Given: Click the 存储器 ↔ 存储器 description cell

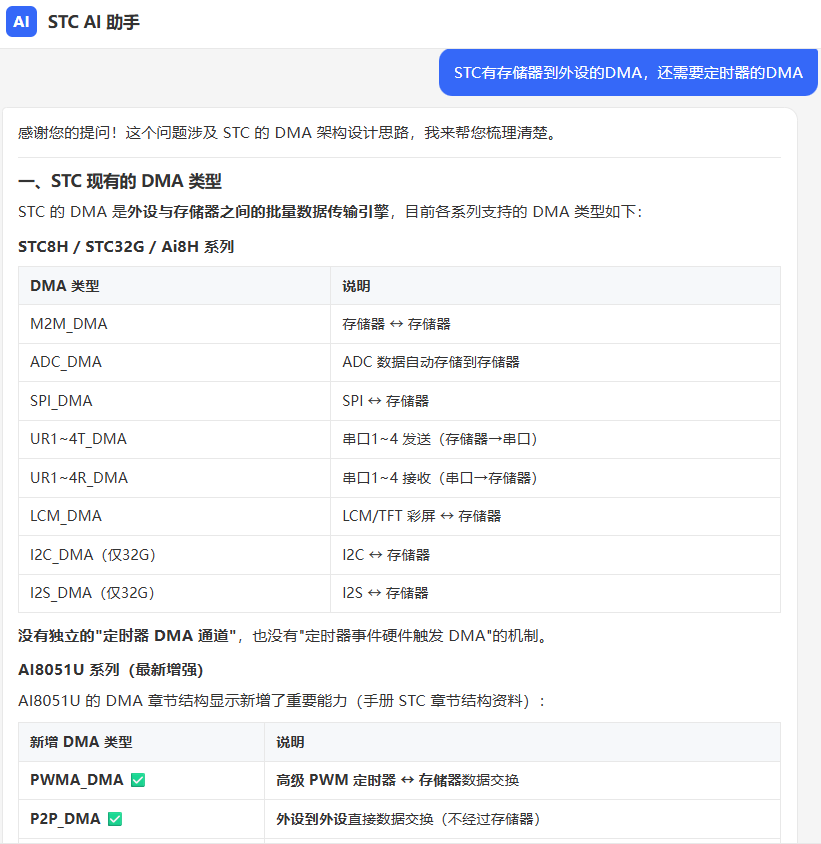Looking at the screenshot, I should pyautogui.click(x=556, y=324).
